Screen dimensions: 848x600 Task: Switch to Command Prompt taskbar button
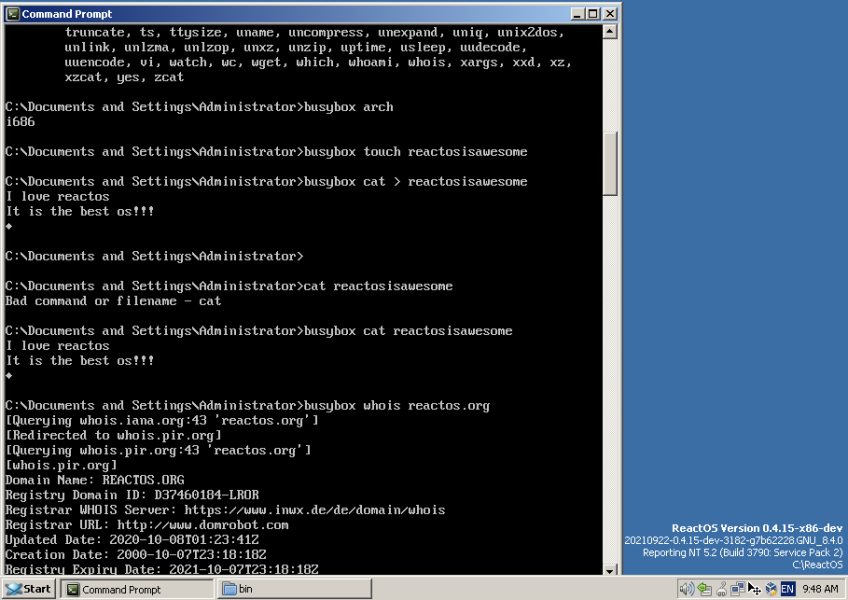coord(137,589)
